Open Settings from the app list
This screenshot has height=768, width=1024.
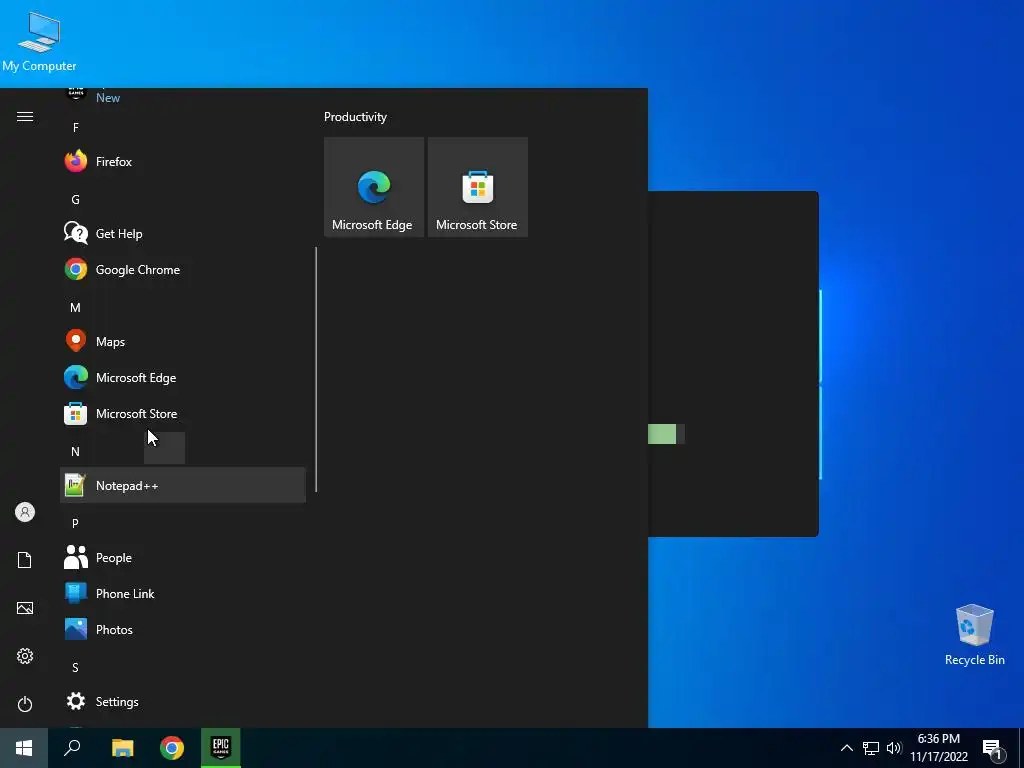click(183, 701)
